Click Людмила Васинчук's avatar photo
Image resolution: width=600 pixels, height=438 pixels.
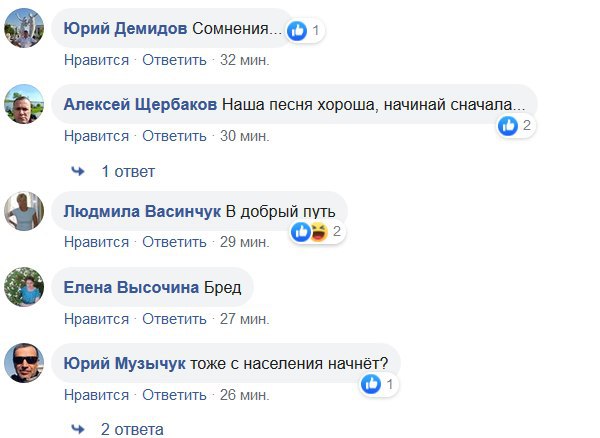22,211
